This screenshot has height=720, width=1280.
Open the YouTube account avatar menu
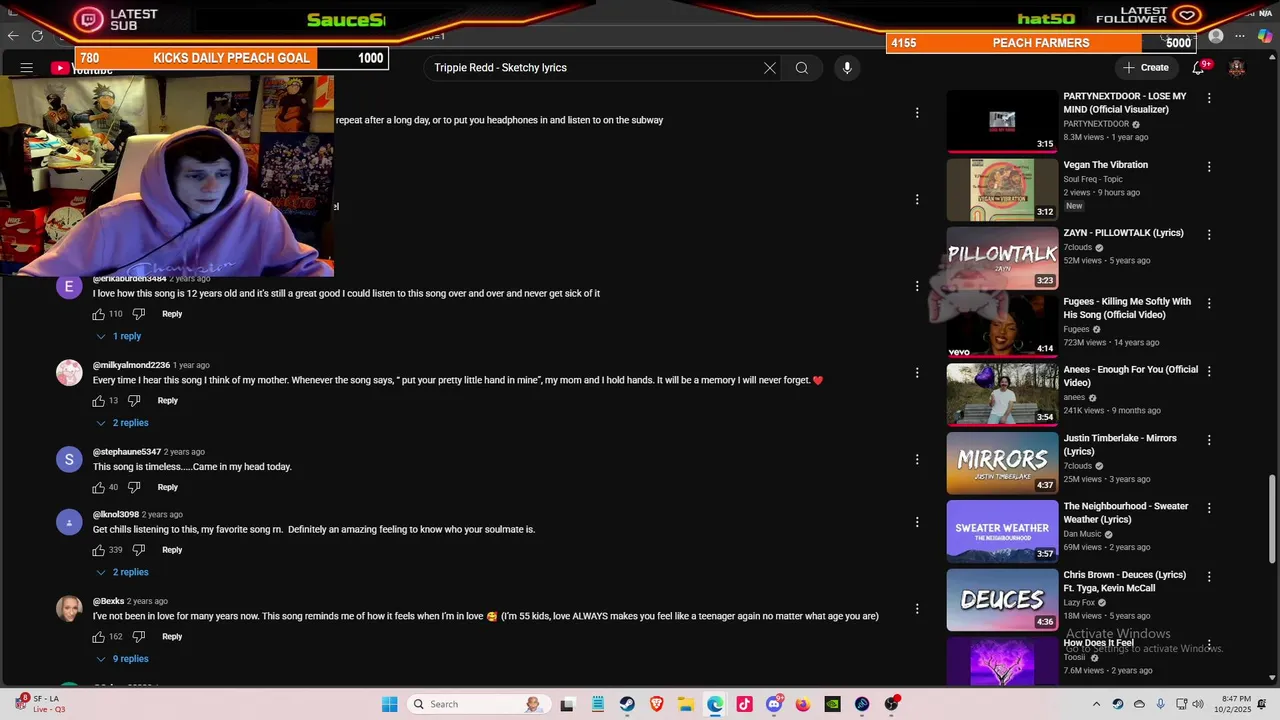1237,68
